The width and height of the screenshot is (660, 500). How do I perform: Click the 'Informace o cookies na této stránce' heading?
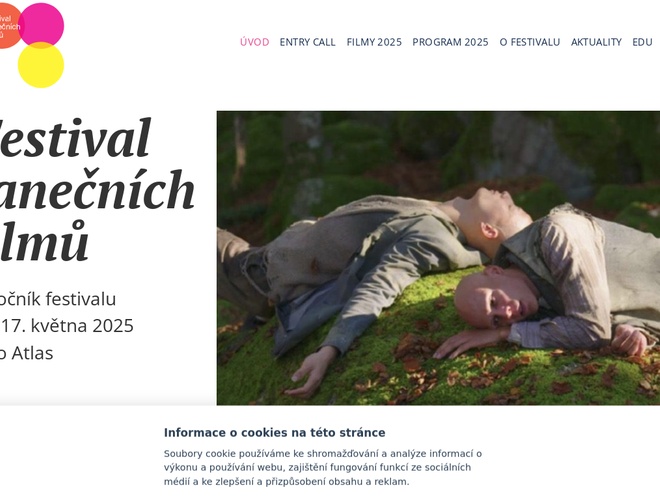tap(274, 433)
